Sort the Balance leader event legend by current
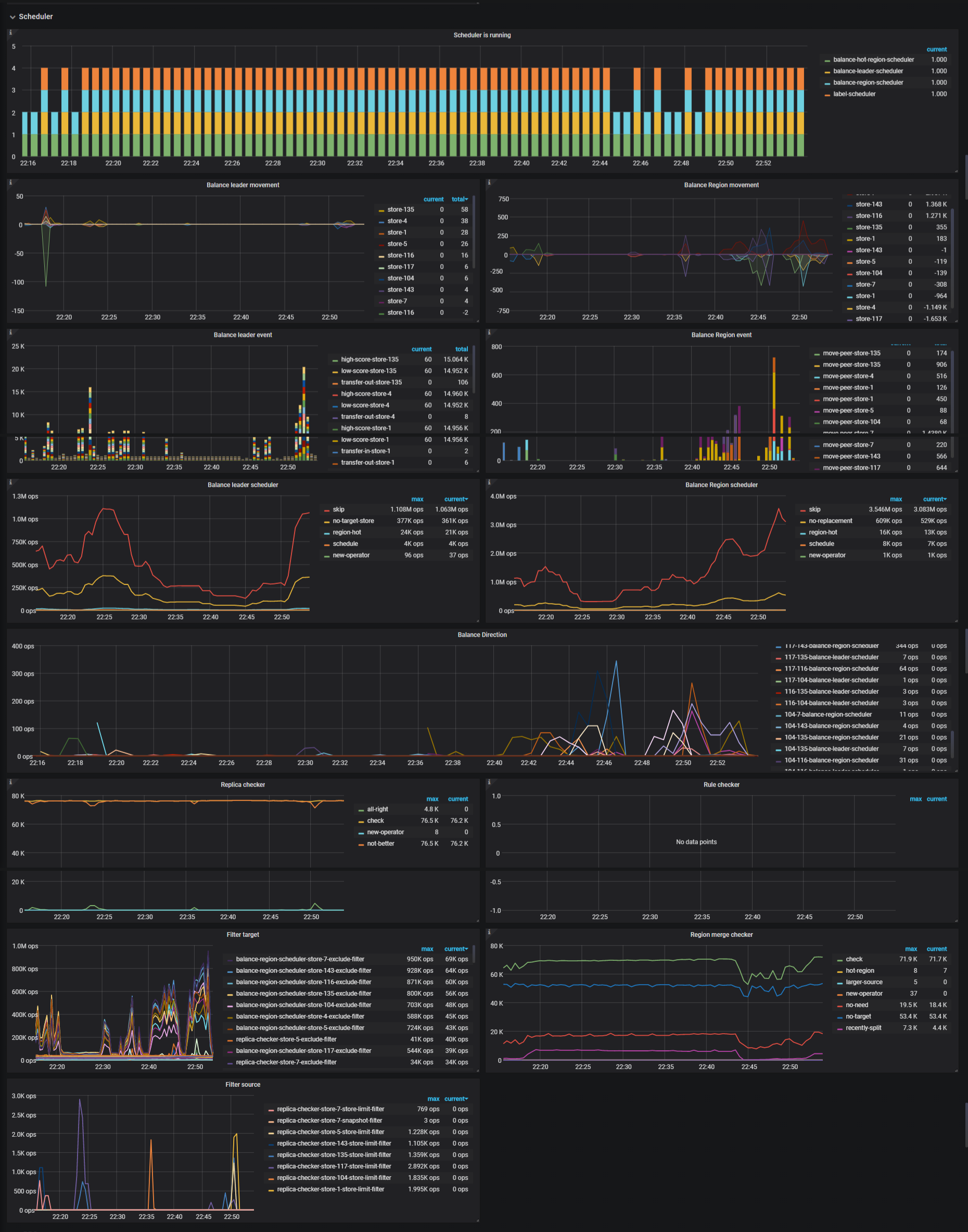 pos(422,349)
